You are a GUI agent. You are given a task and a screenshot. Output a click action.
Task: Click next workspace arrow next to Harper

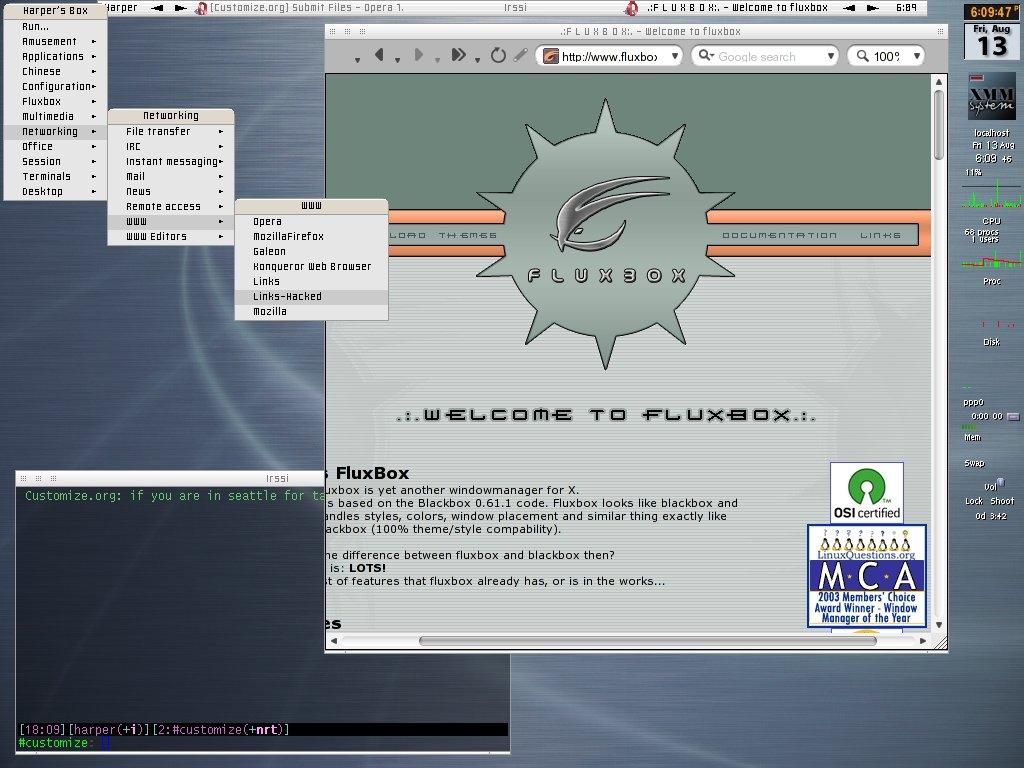tap(180, 8)
